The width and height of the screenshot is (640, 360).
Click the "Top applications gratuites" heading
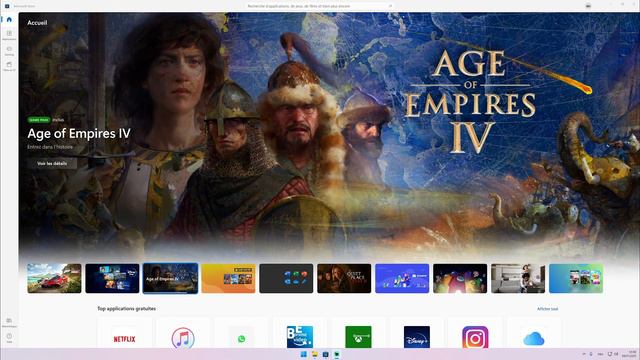126,309
